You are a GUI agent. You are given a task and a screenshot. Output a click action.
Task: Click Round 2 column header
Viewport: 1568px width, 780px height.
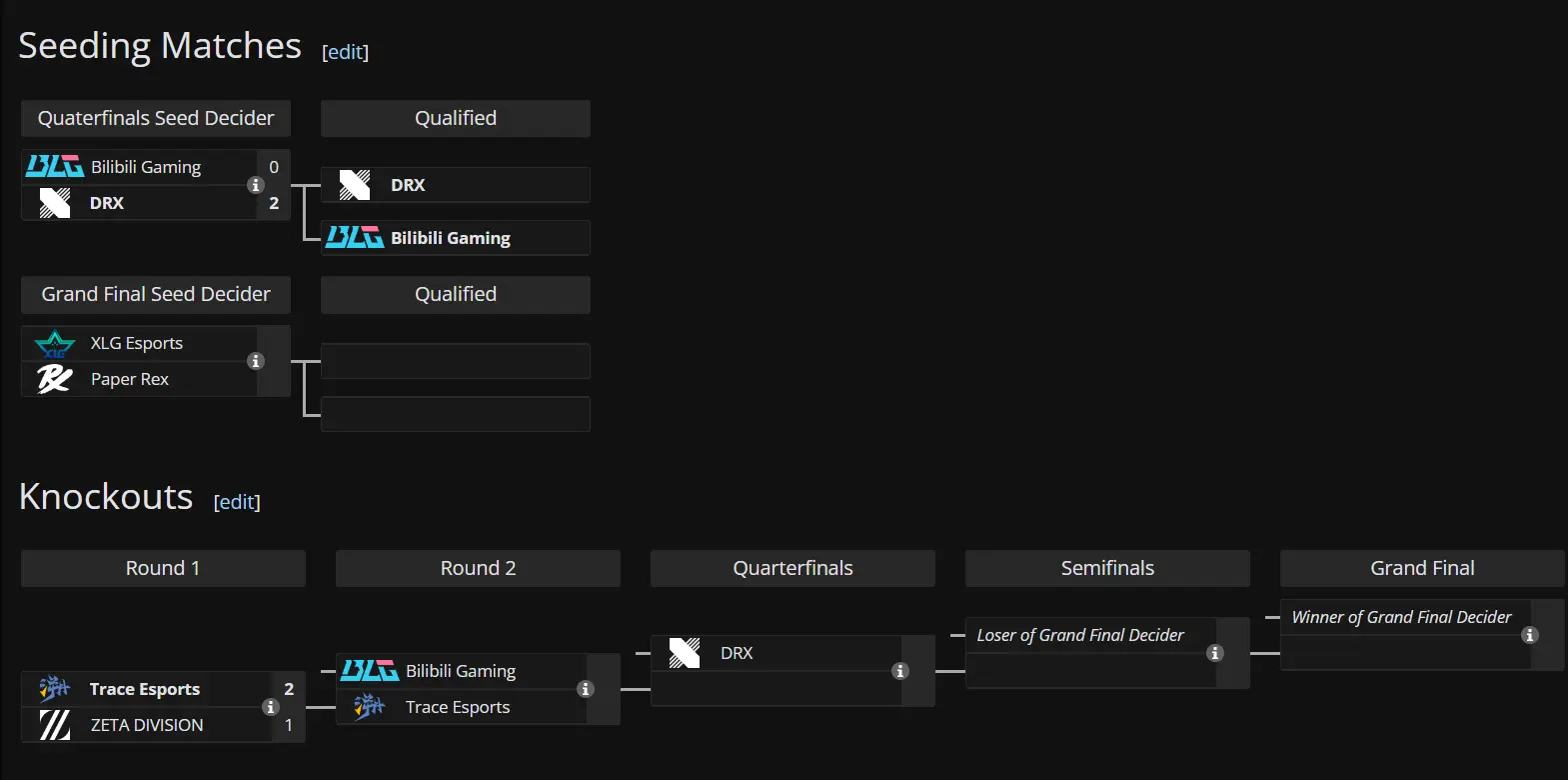tap(478, 568)
